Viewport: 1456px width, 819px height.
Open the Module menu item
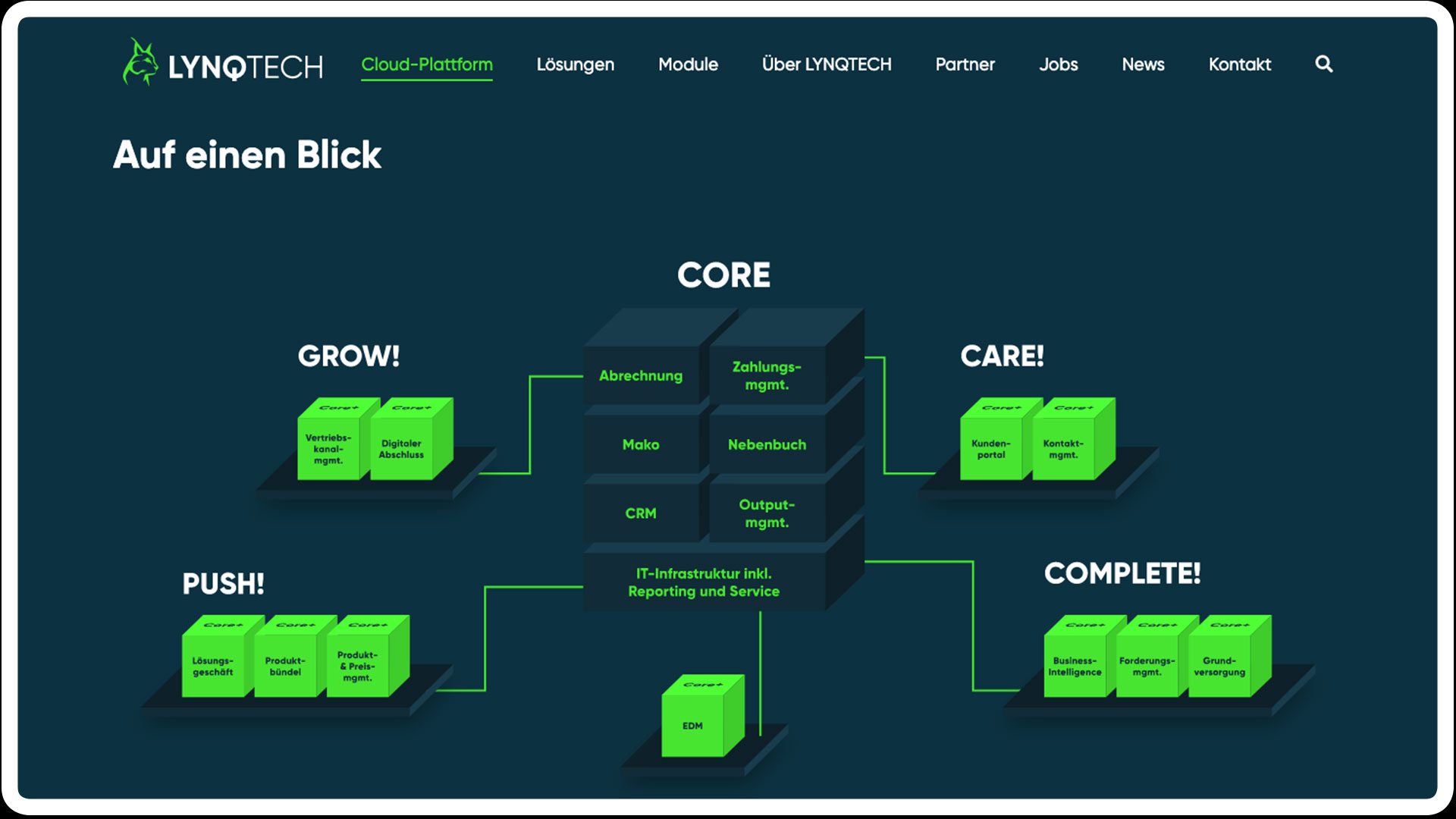[x=688, y=64]
